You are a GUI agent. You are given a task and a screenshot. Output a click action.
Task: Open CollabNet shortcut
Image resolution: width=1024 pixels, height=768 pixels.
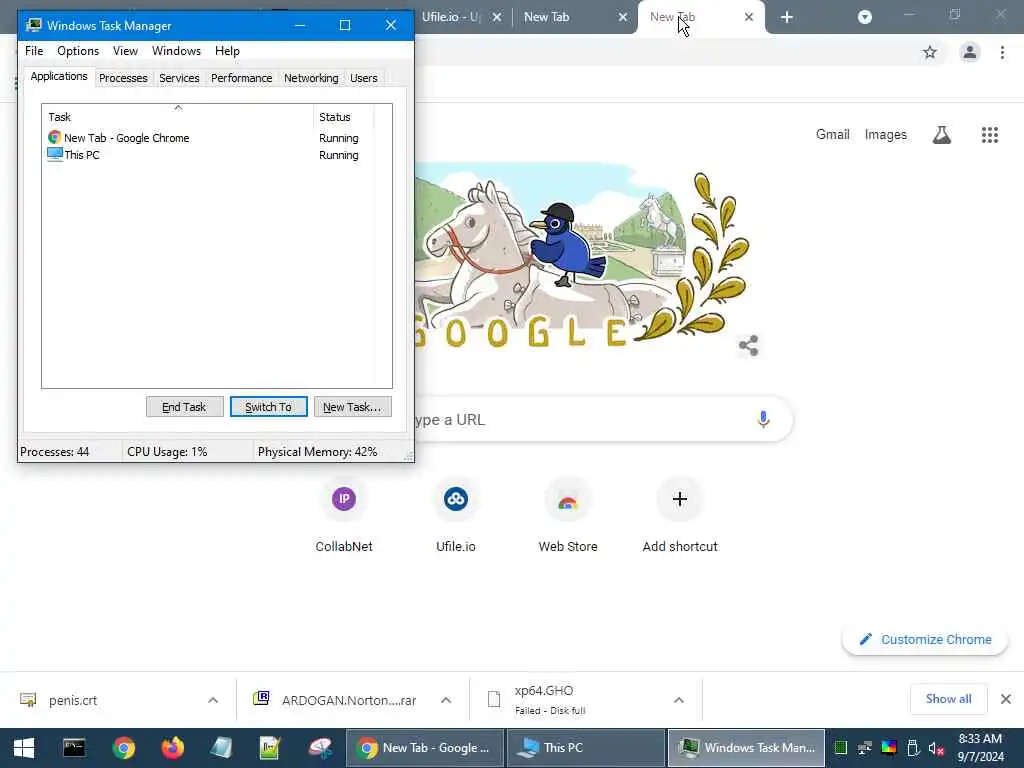tap(344, 516)
